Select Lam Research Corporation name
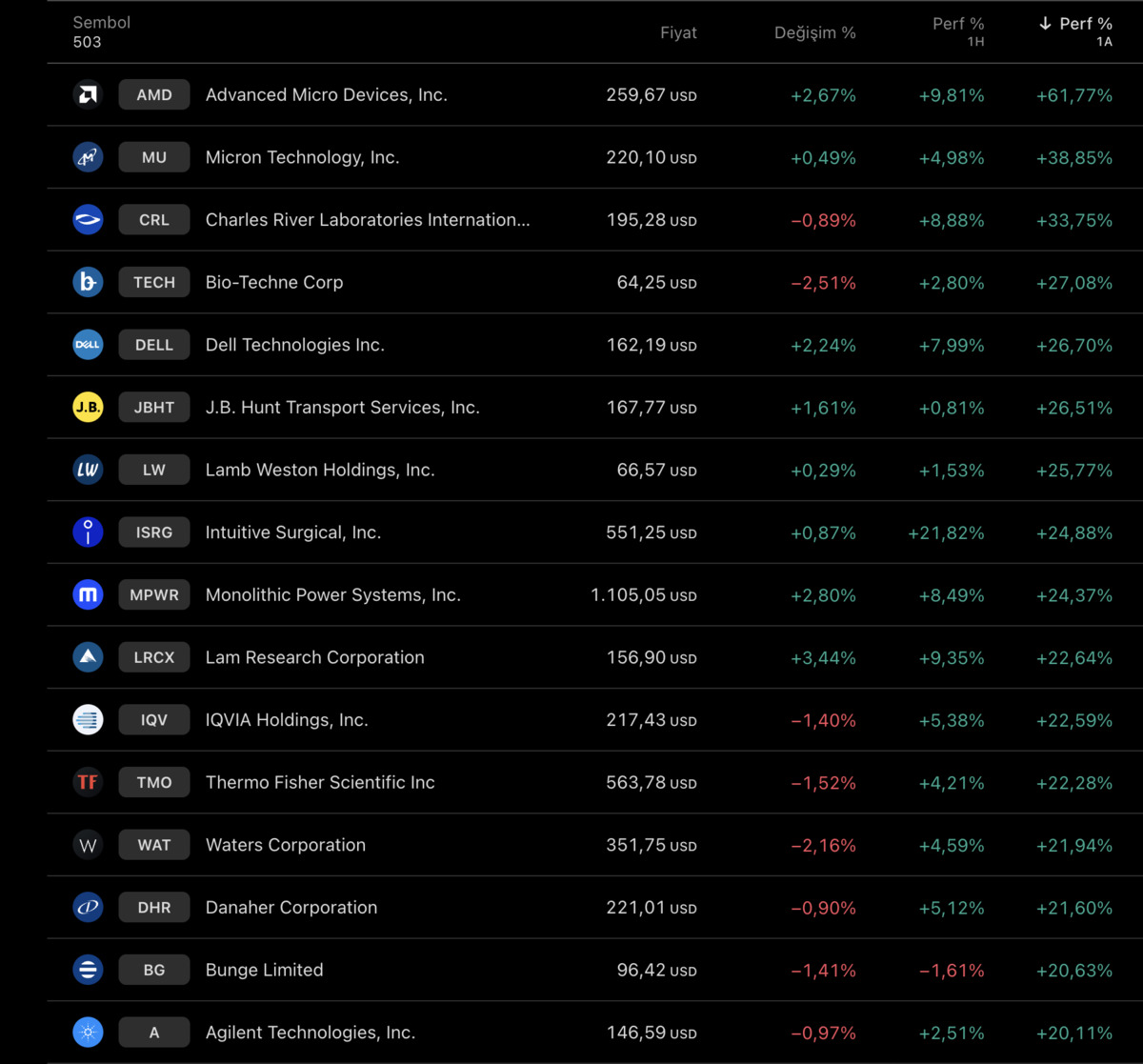This screenshot has width=1143, height=1064. click(315, 657)
